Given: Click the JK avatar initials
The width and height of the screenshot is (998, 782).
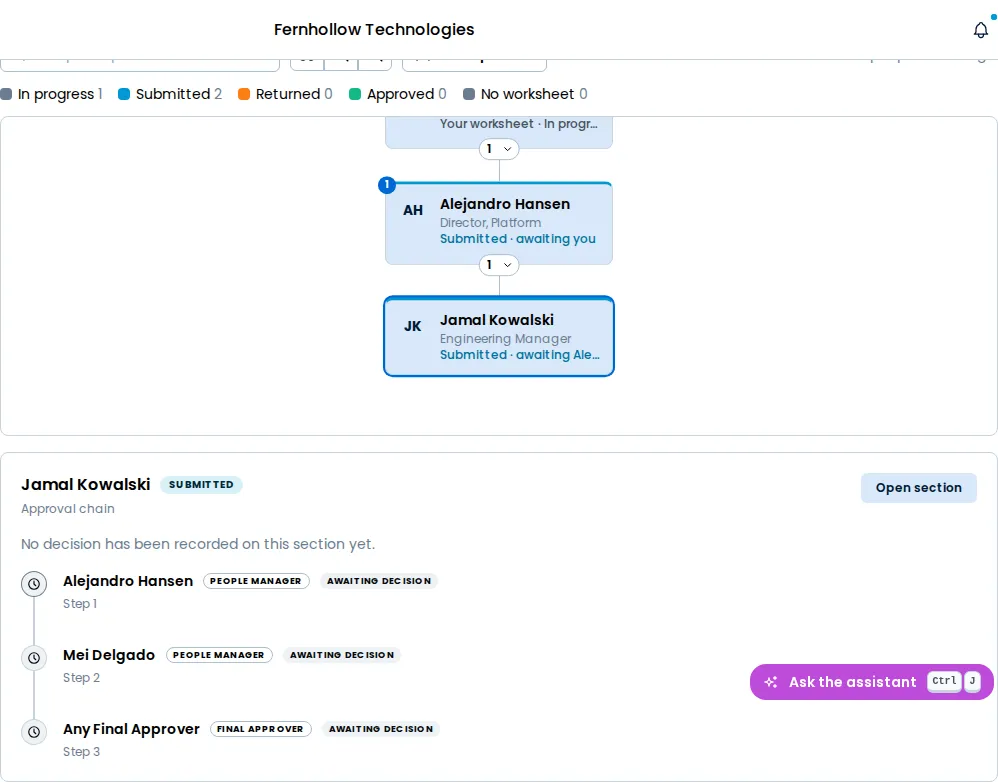Looking at the screenshot, I should [412, 326].
